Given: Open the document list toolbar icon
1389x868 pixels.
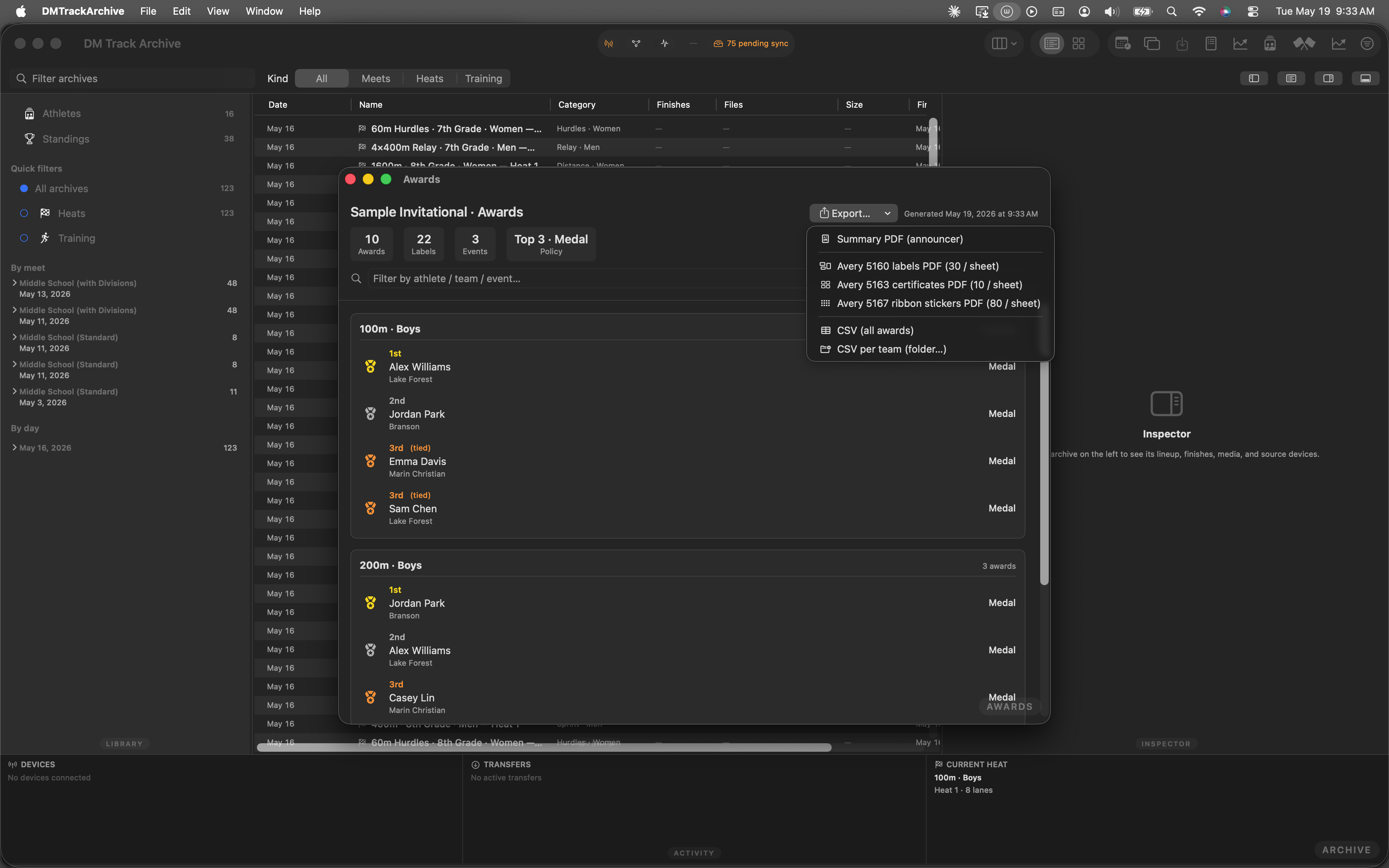Looking at the screenshot, I should tap(1211, 44).
